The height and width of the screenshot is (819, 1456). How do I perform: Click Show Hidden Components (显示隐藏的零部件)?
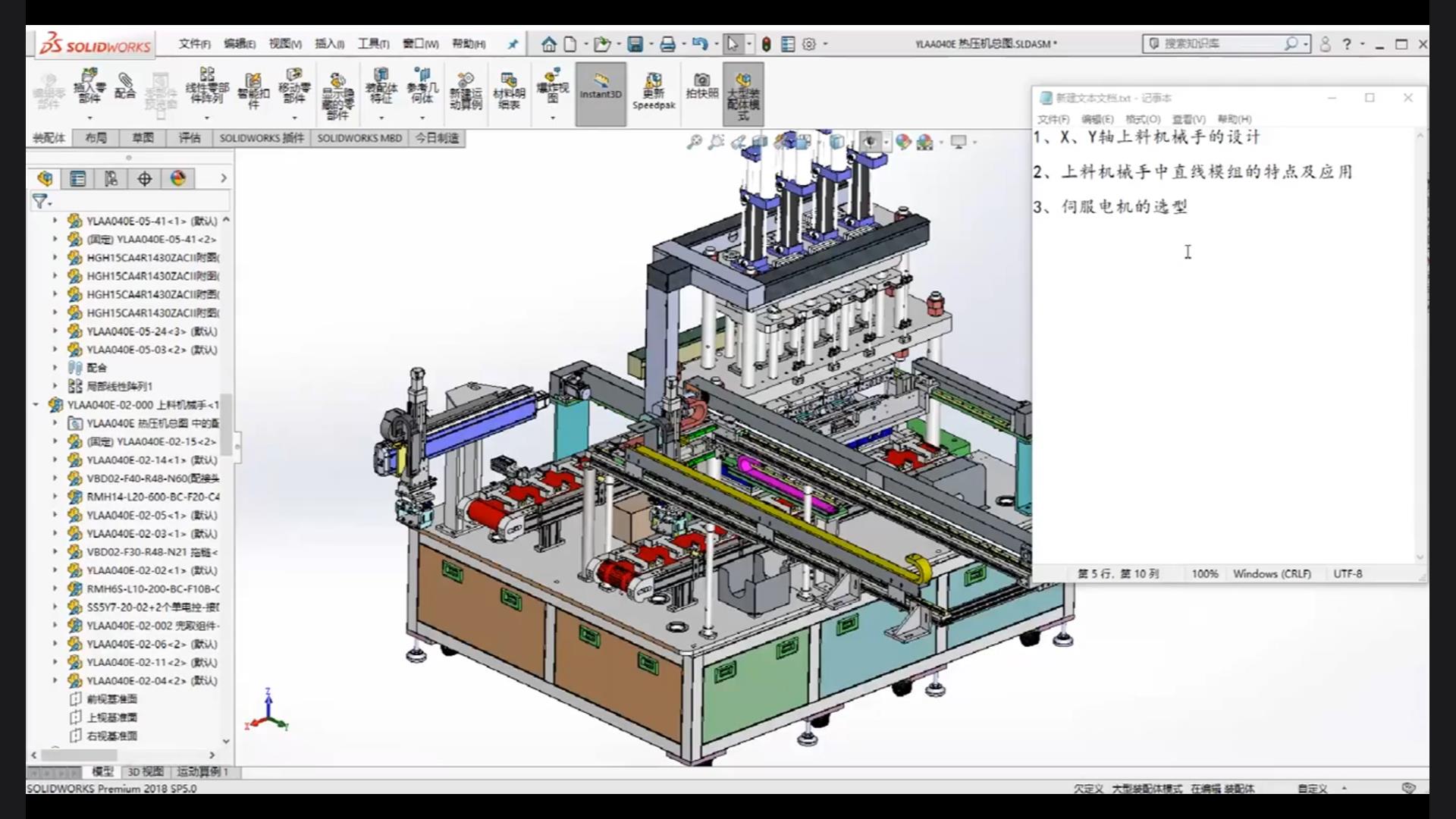click(337, 96)
